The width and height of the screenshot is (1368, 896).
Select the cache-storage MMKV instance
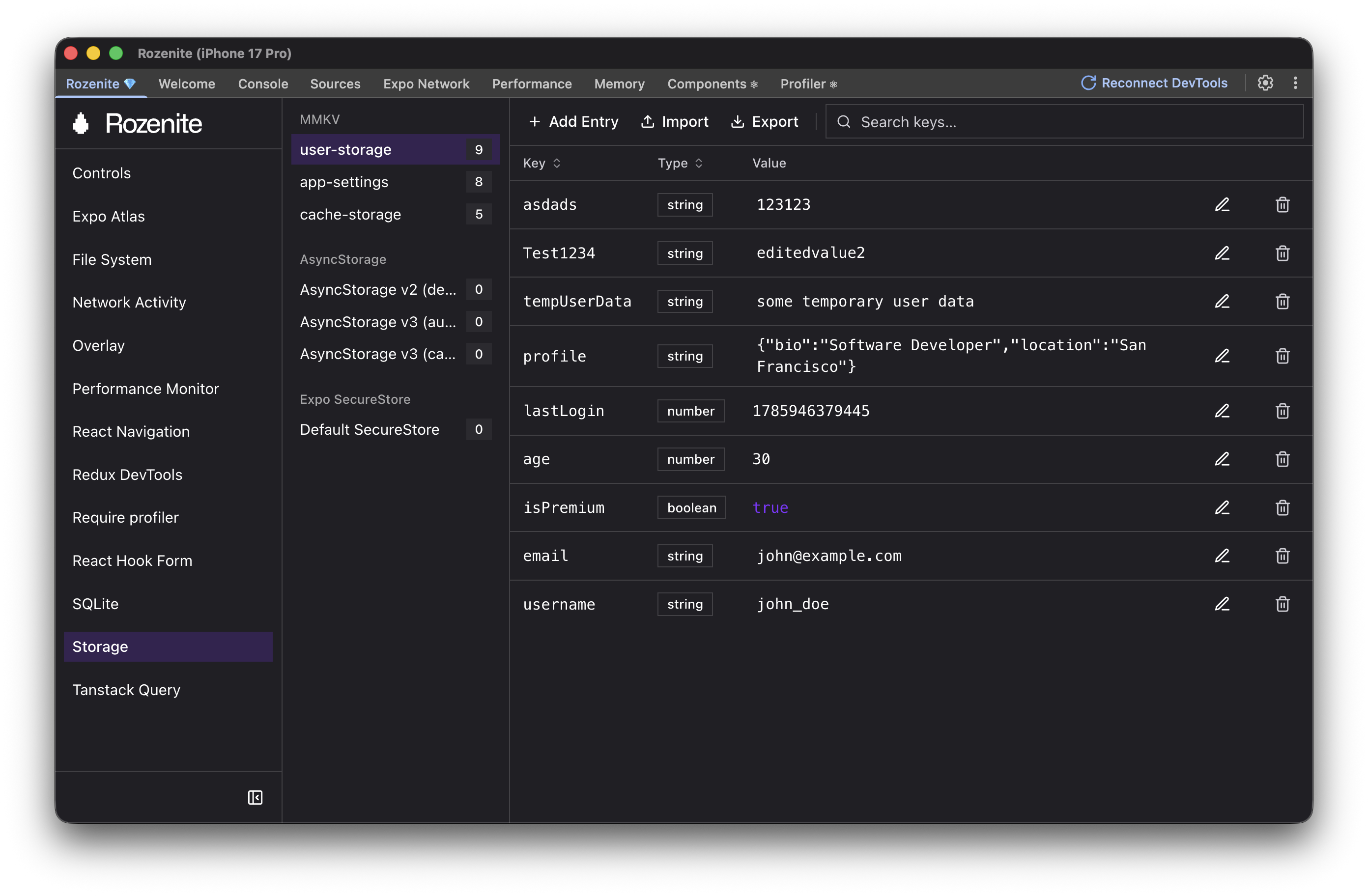[x=396, y=214]
